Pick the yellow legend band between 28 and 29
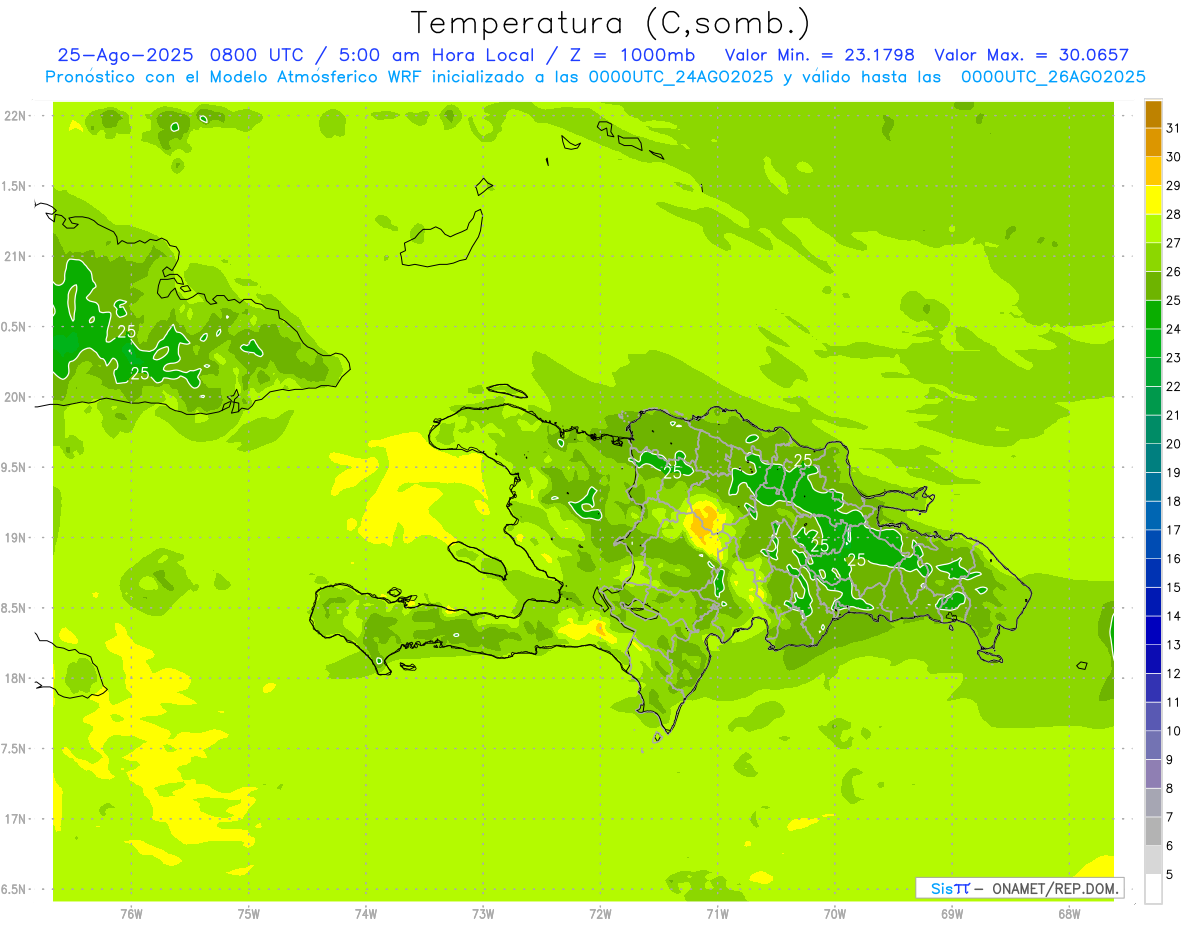The height and width of the screenshot is (927, 1200). (1153, 200)
